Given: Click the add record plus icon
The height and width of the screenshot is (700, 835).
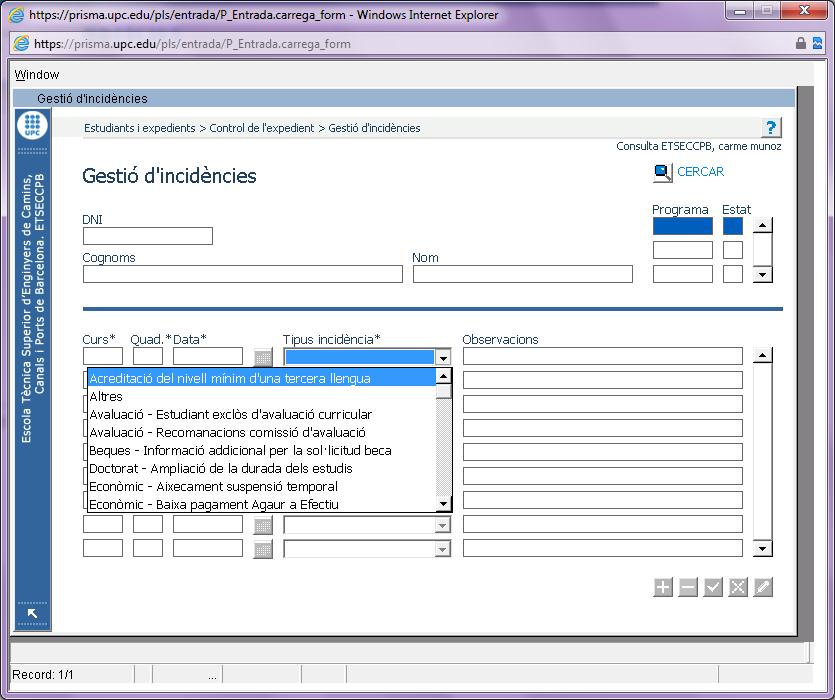Looking at the screenshot, I should 663,588.
